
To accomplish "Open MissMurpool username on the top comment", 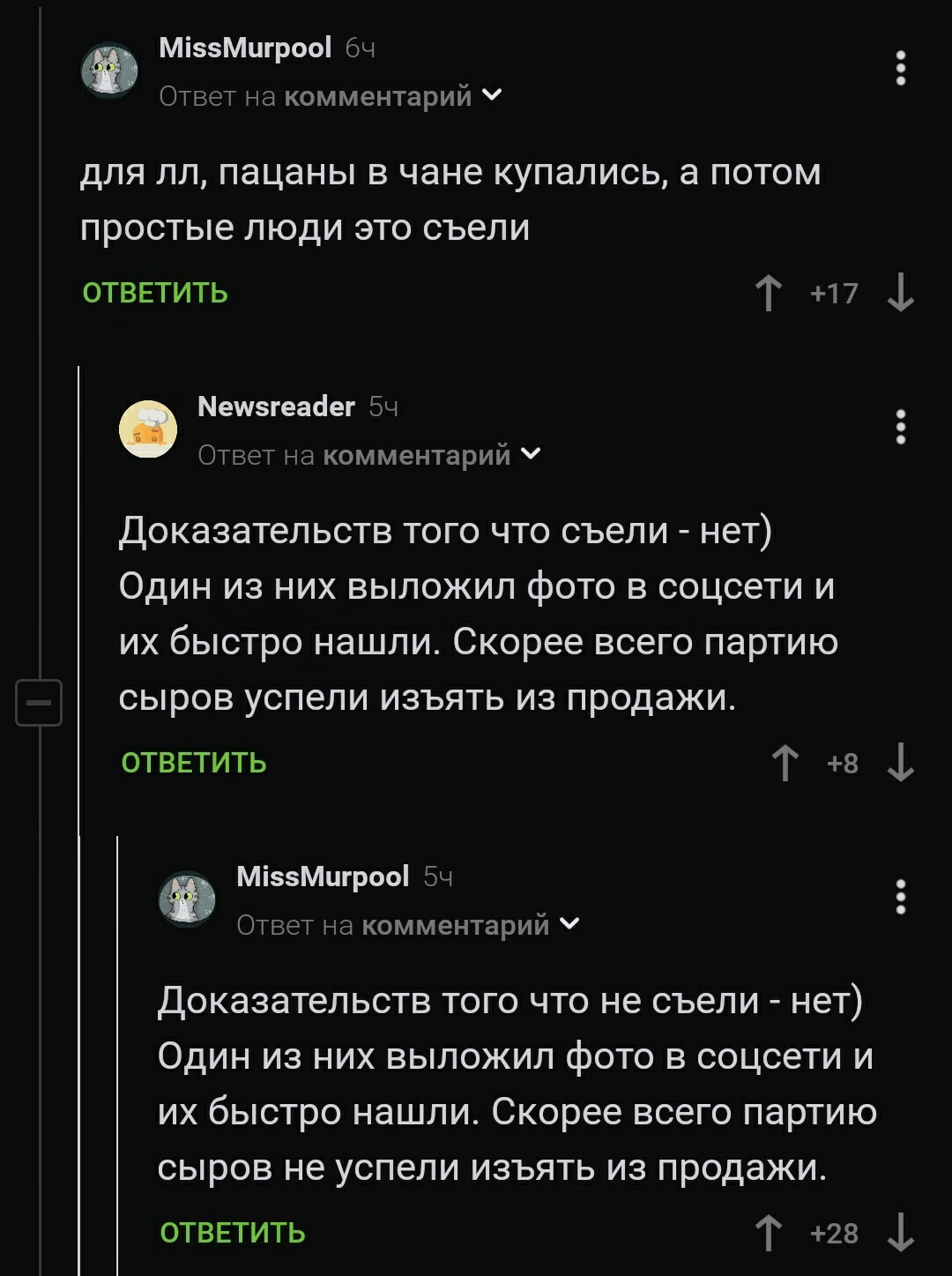I will 245,48.
